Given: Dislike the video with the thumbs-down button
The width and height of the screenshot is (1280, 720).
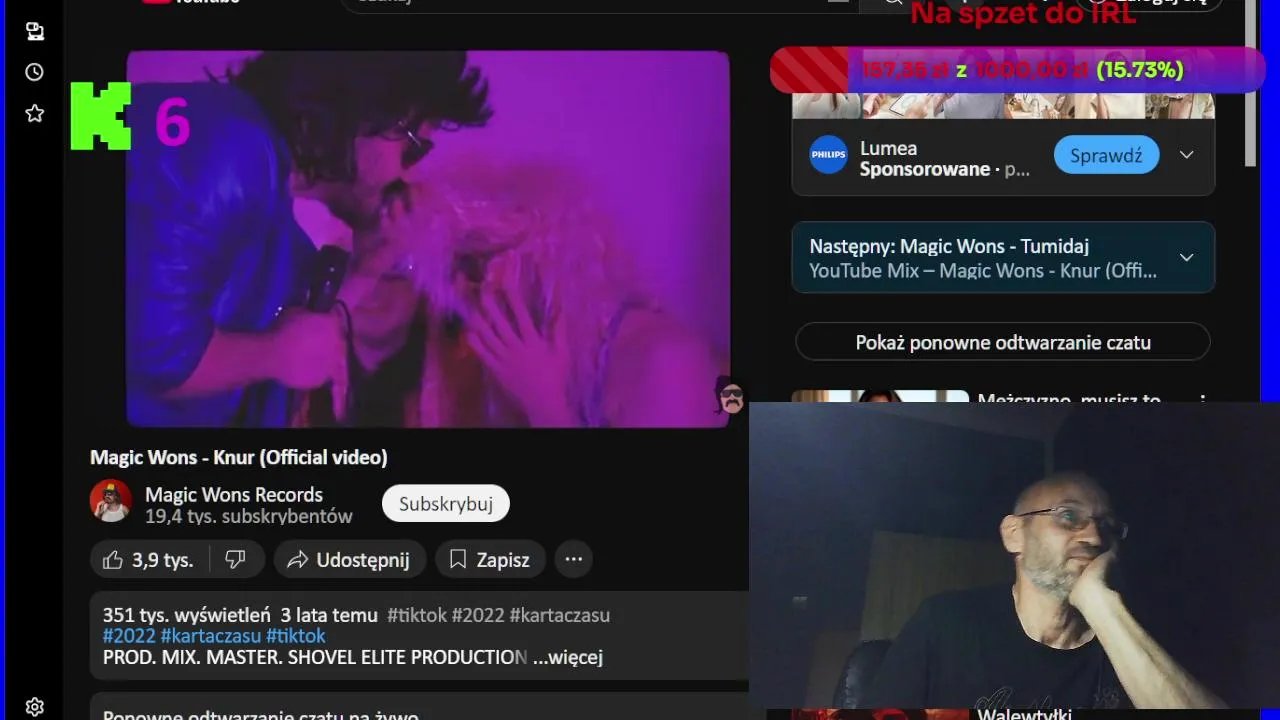Looking at the screenshot, I should pos(235,560).
